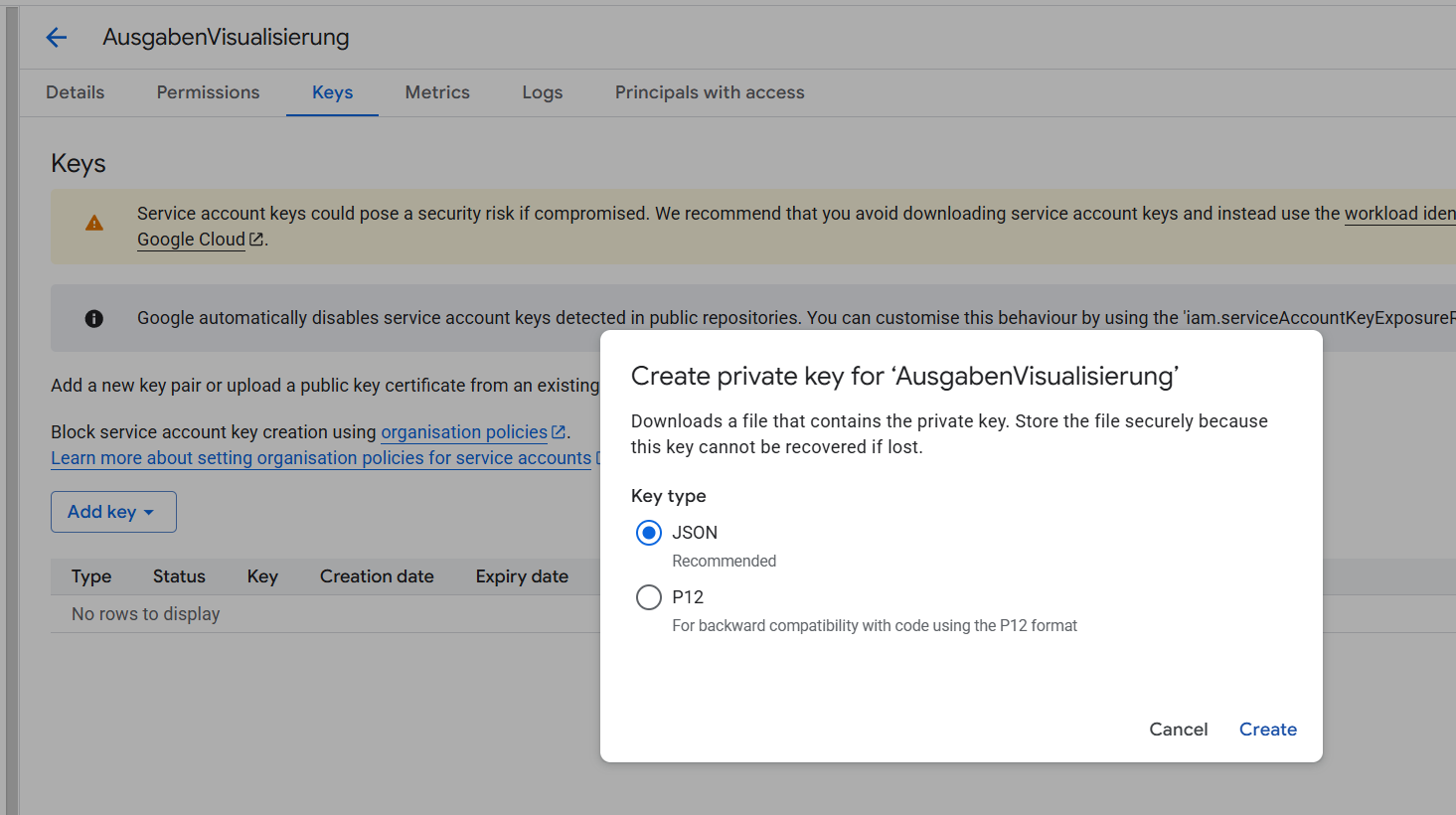Image resolution: width=1456 pixels, height=815 pixels.
Task: Open the Add key dropdown
Action: point(113,512)
